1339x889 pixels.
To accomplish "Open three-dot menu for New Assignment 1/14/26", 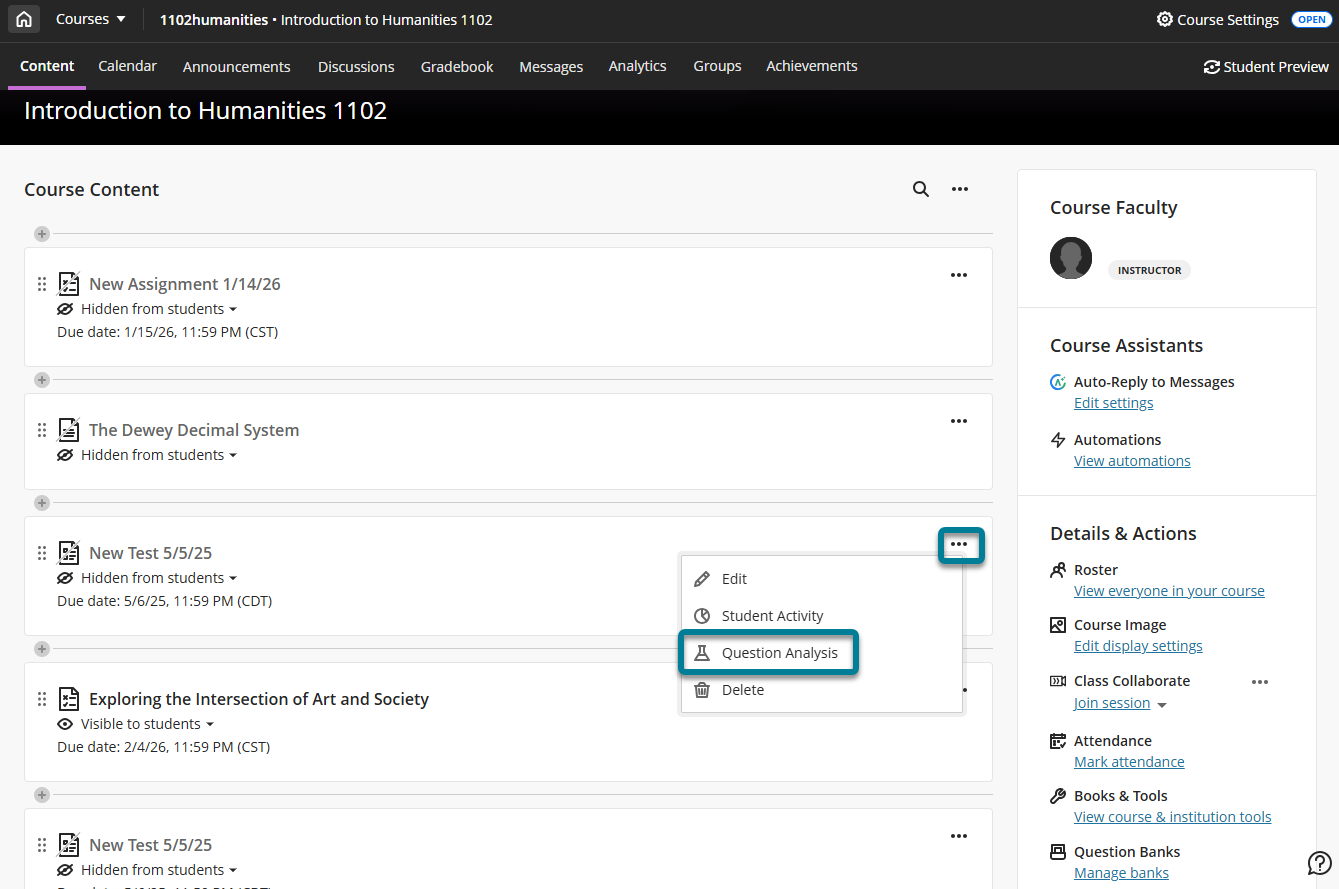I will [958, 275].
